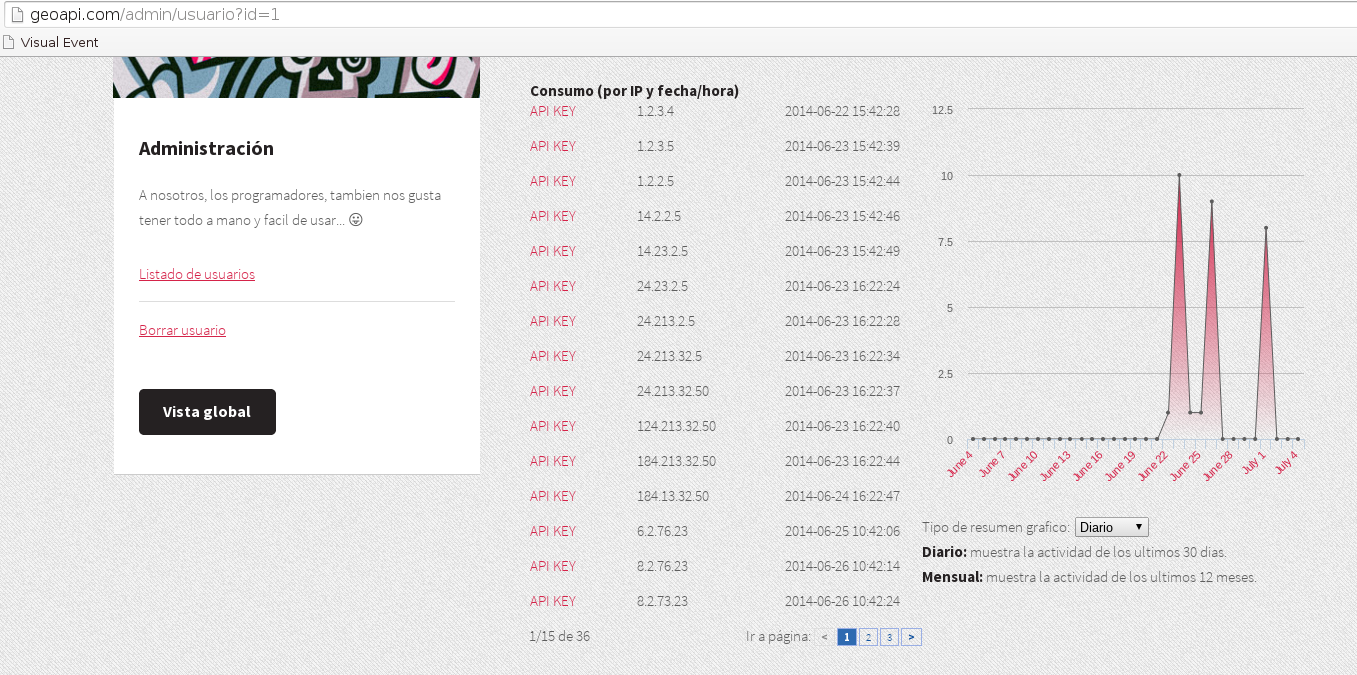
Task: Click API KEY for IP 6.2.76.23
Action: (x=553, y=531)
